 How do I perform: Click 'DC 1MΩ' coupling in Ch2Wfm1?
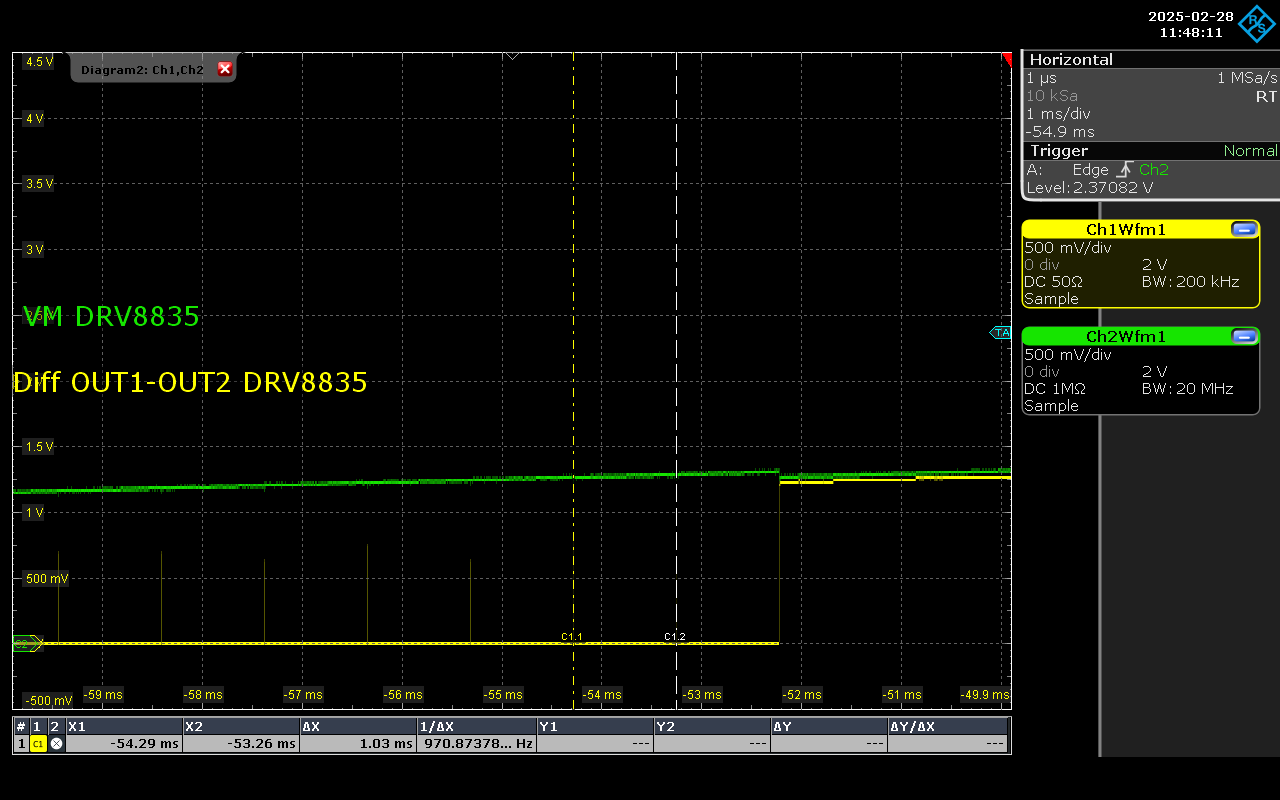[1055, 389]
